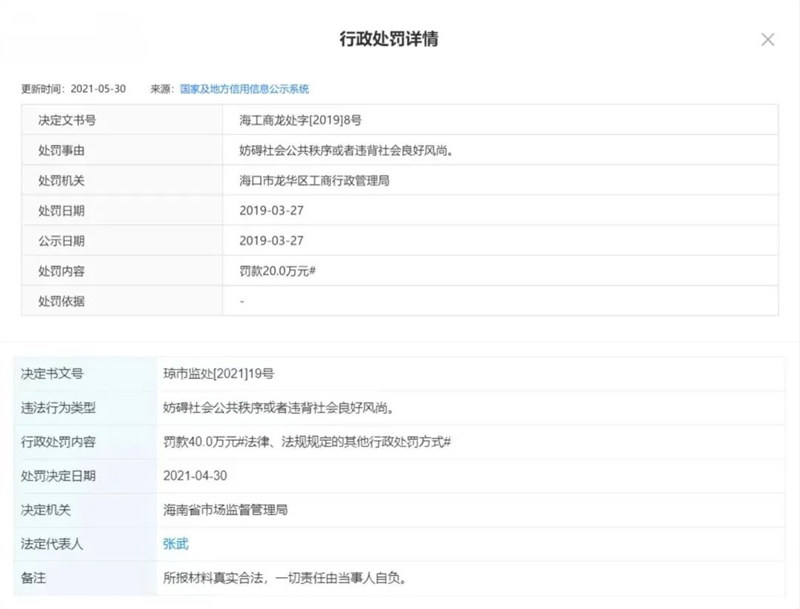This screenshot has width=800, height=609.
Task: Click the 处罚依据 row label
Action: [61, 301]
